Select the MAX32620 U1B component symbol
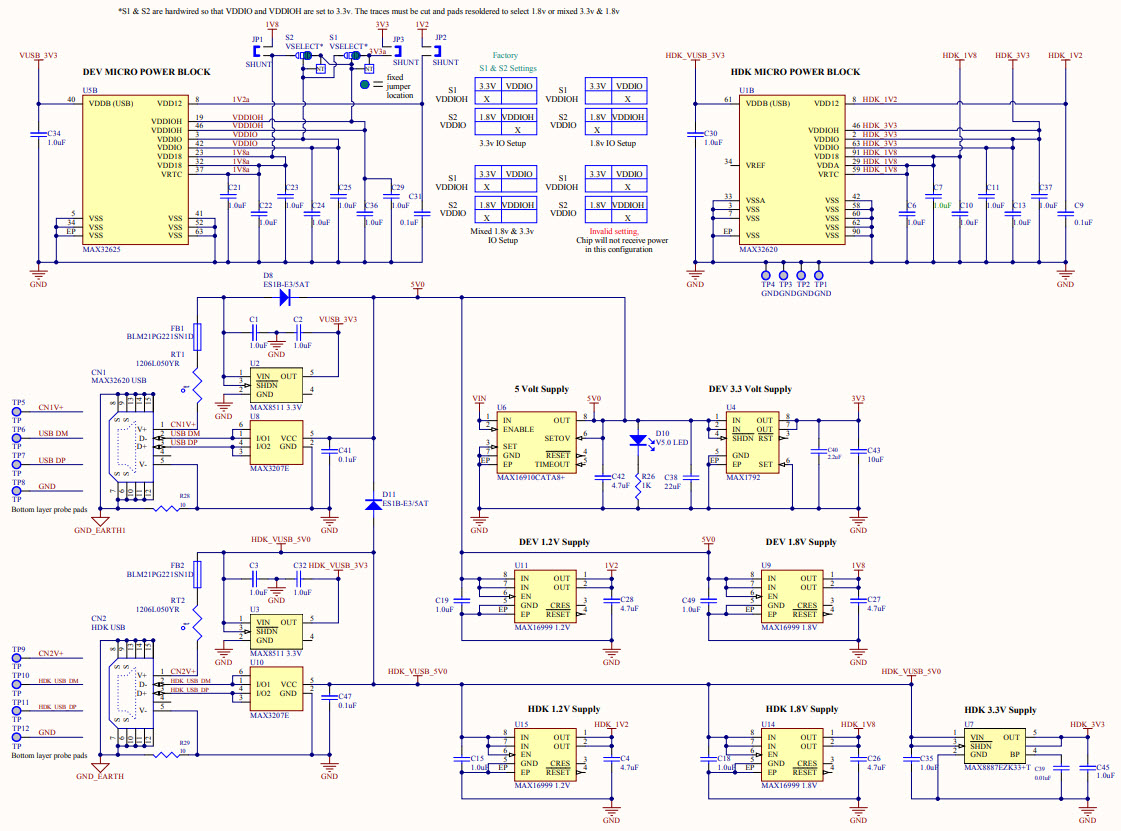The height and width of the screenshot is (831, 1121). pos(790,170)
